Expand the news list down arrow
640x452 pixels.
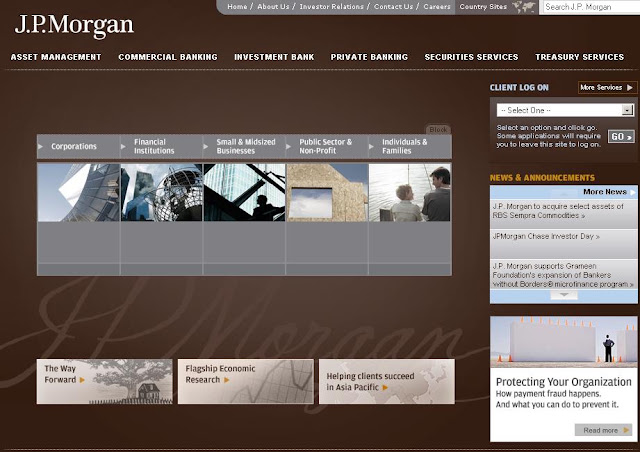[x=564, y=295]
